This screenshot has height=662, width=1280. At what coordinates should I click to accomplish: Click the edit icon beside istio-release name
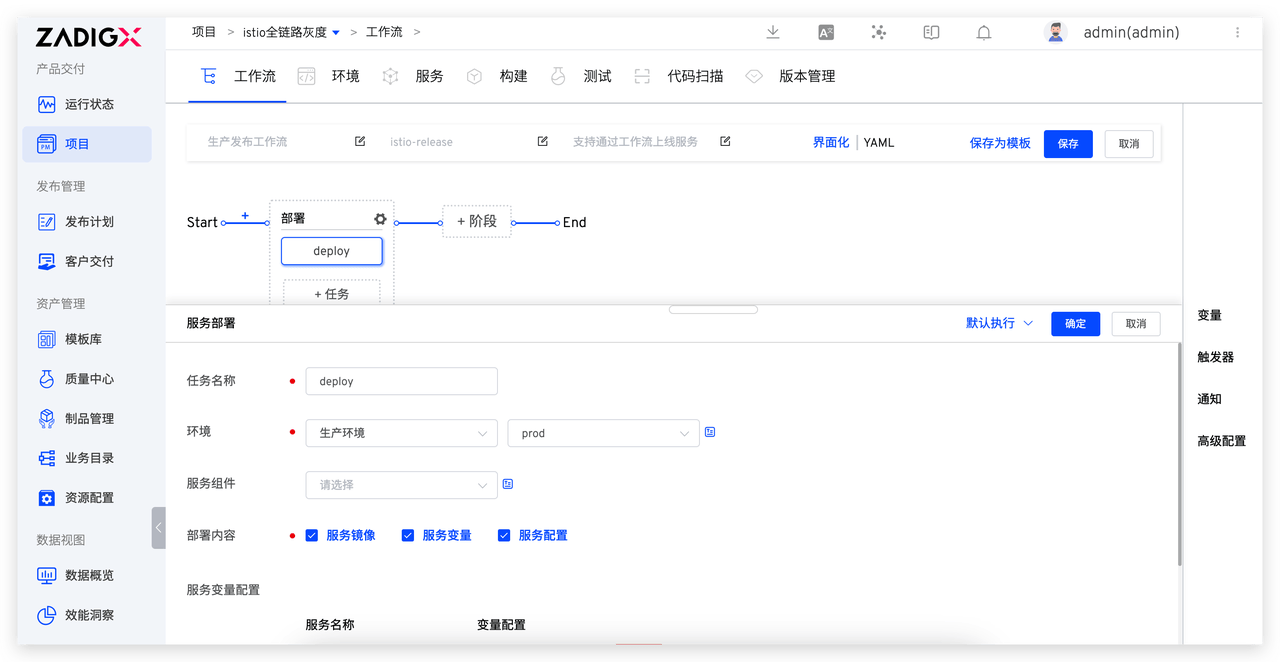(542, 141)
